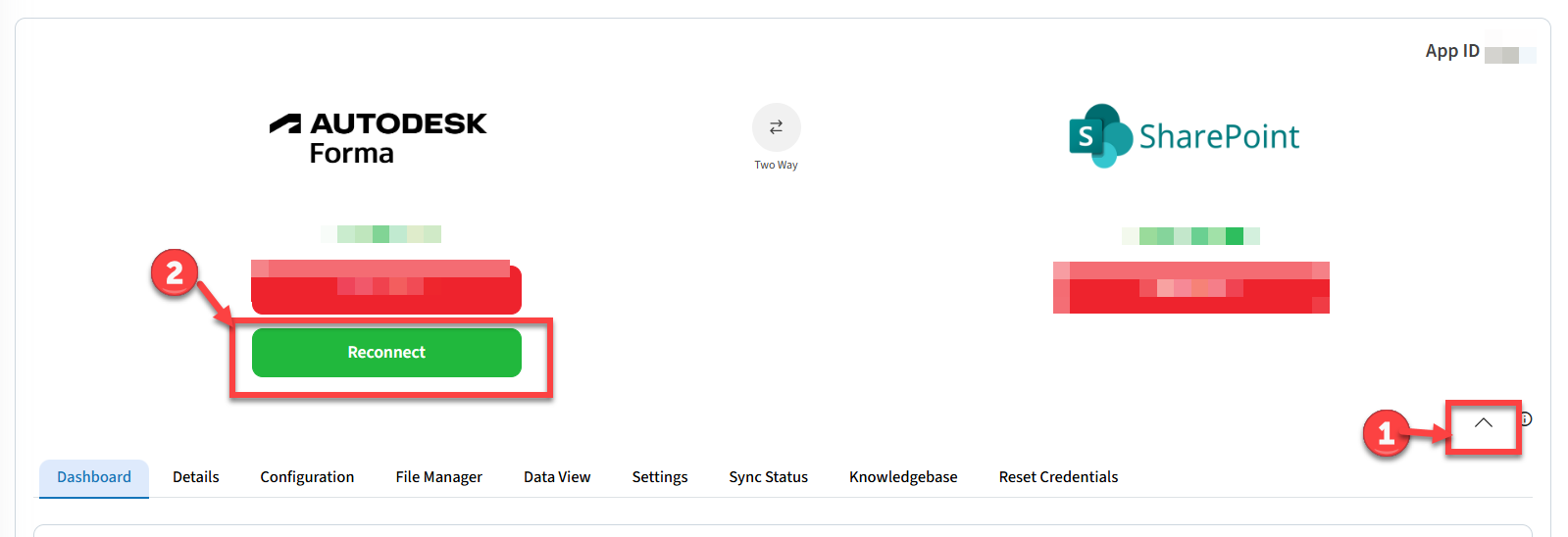Open the Settings tab
The width and height of the screenshot is (1568, 537).
click(660, 477)
